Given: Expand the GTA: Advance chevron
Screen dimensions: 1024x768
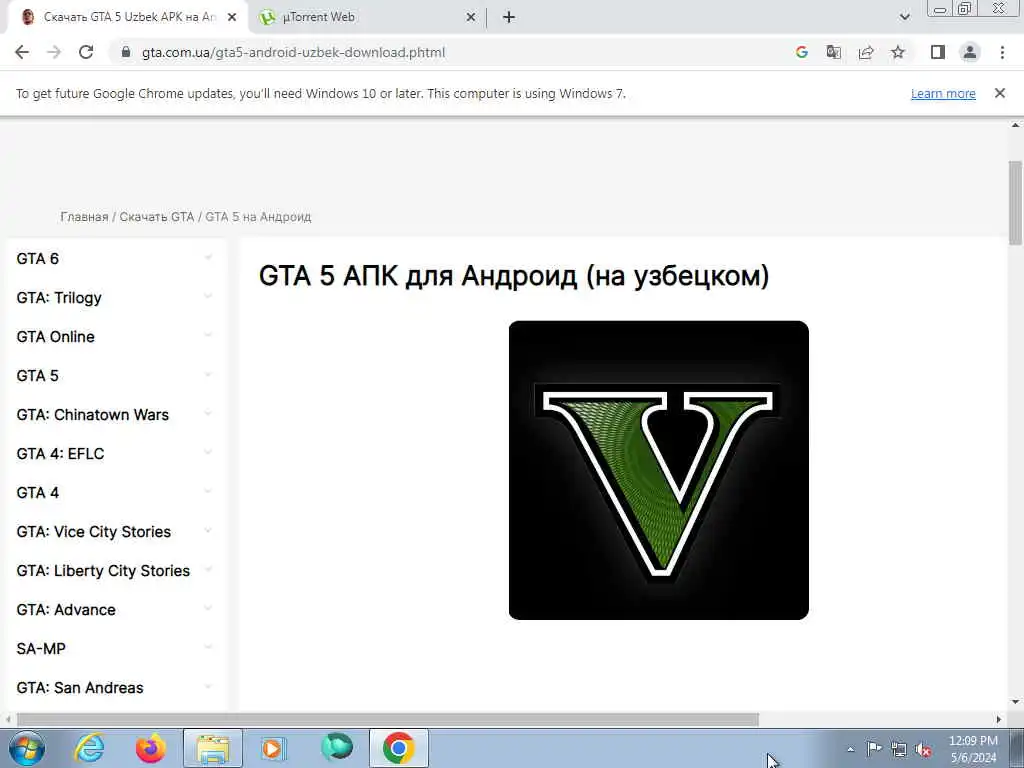Looking at the screenshot, I should (208, 609).
